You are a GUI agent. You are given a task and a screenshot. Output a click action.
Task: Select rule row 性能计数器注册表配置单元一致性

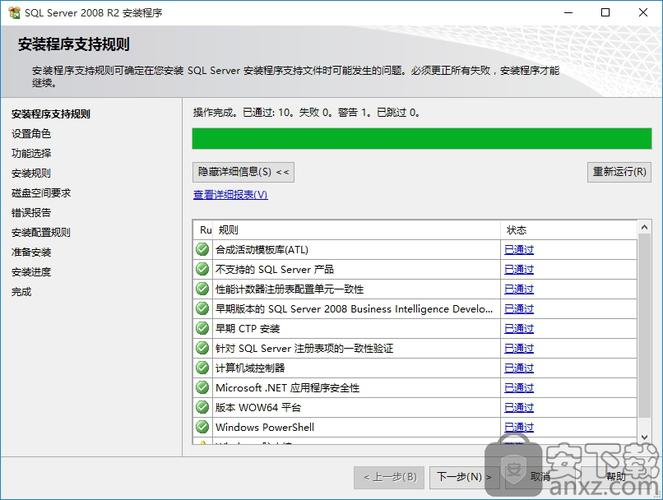(x=415, y=289)
